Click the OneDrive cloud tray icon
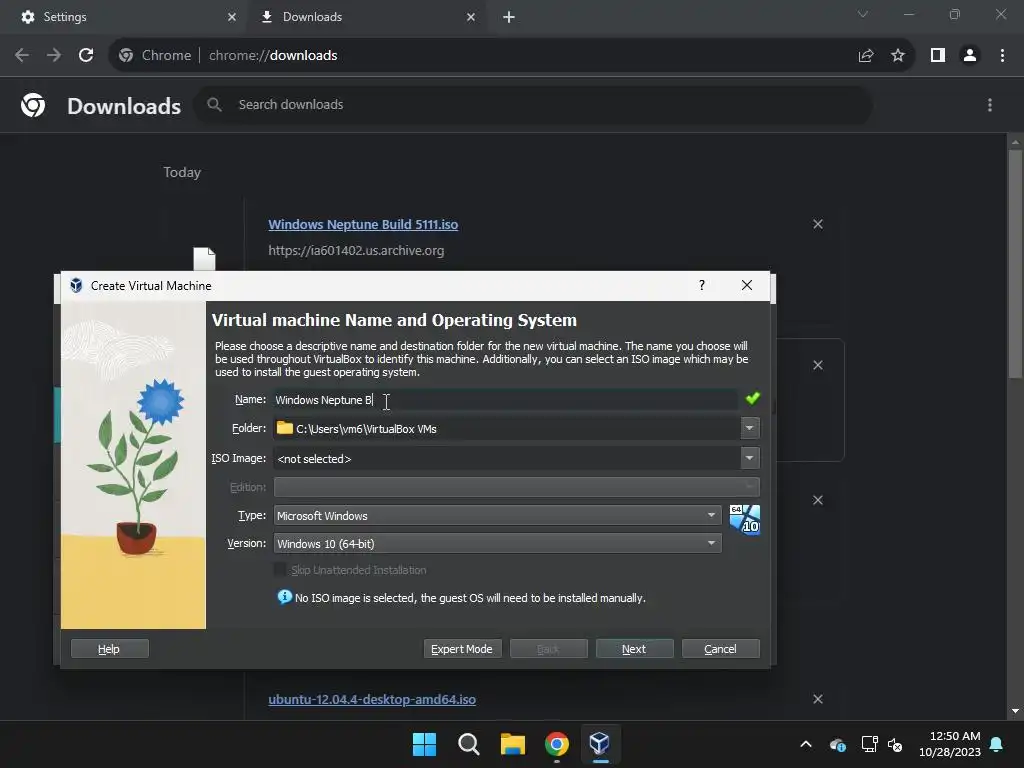1024x768 pixels. coord(838,744)
